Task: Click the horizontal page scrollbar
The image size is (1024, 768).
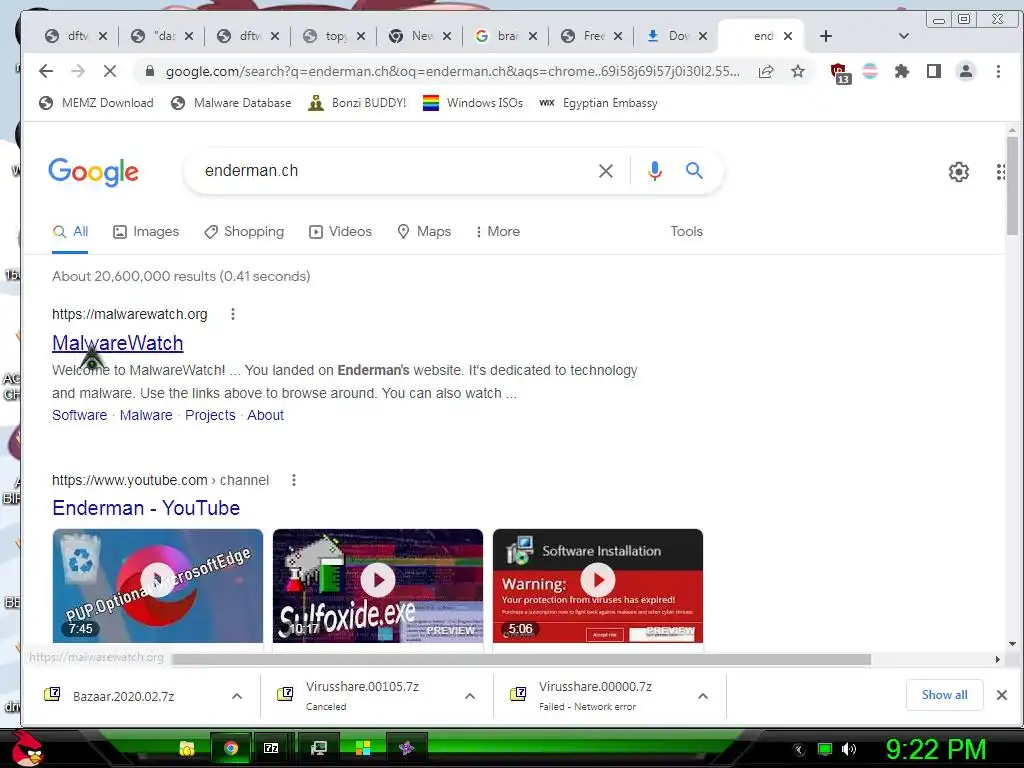Action: (x=521, y=660)
